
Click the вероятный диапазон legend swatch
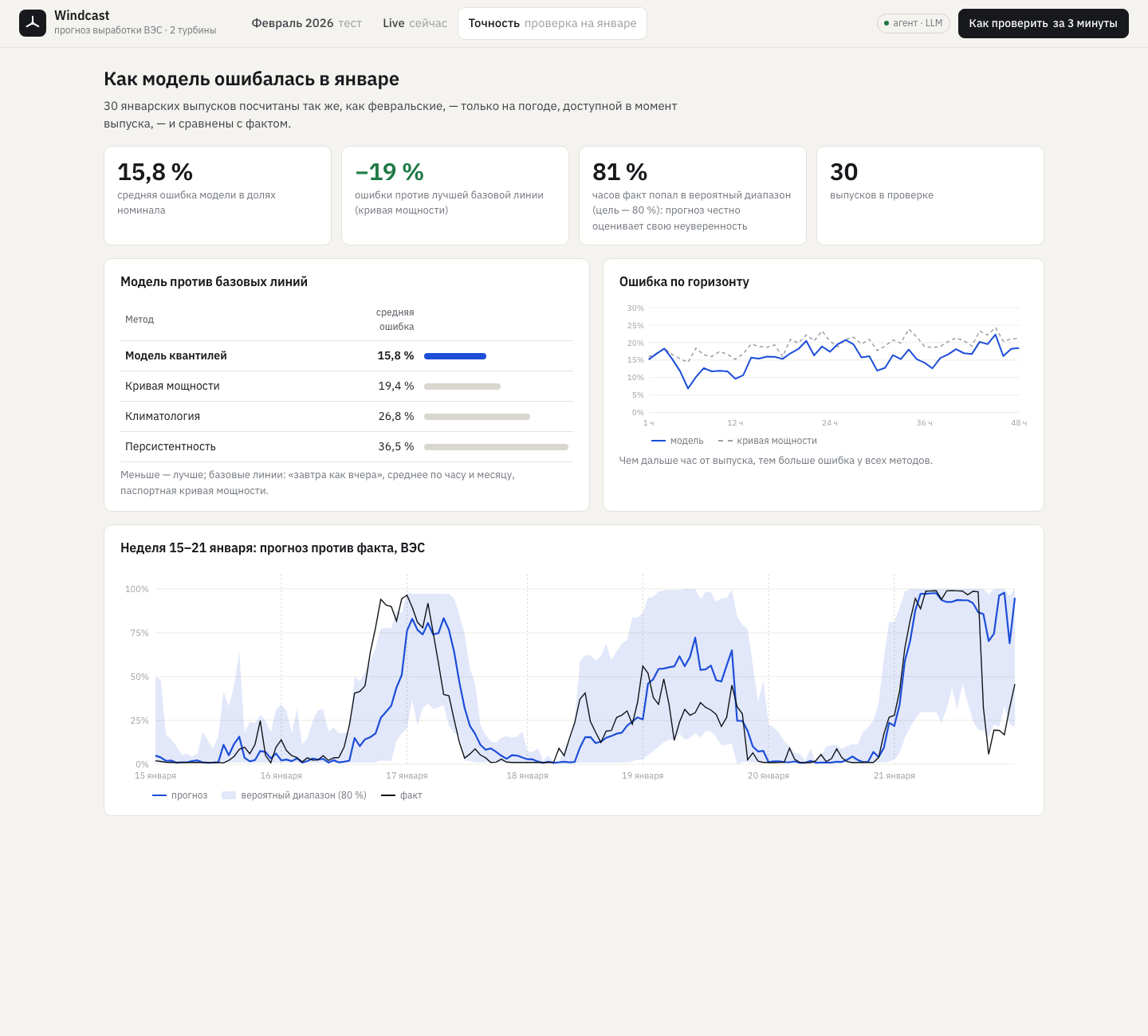click(229, 795)
